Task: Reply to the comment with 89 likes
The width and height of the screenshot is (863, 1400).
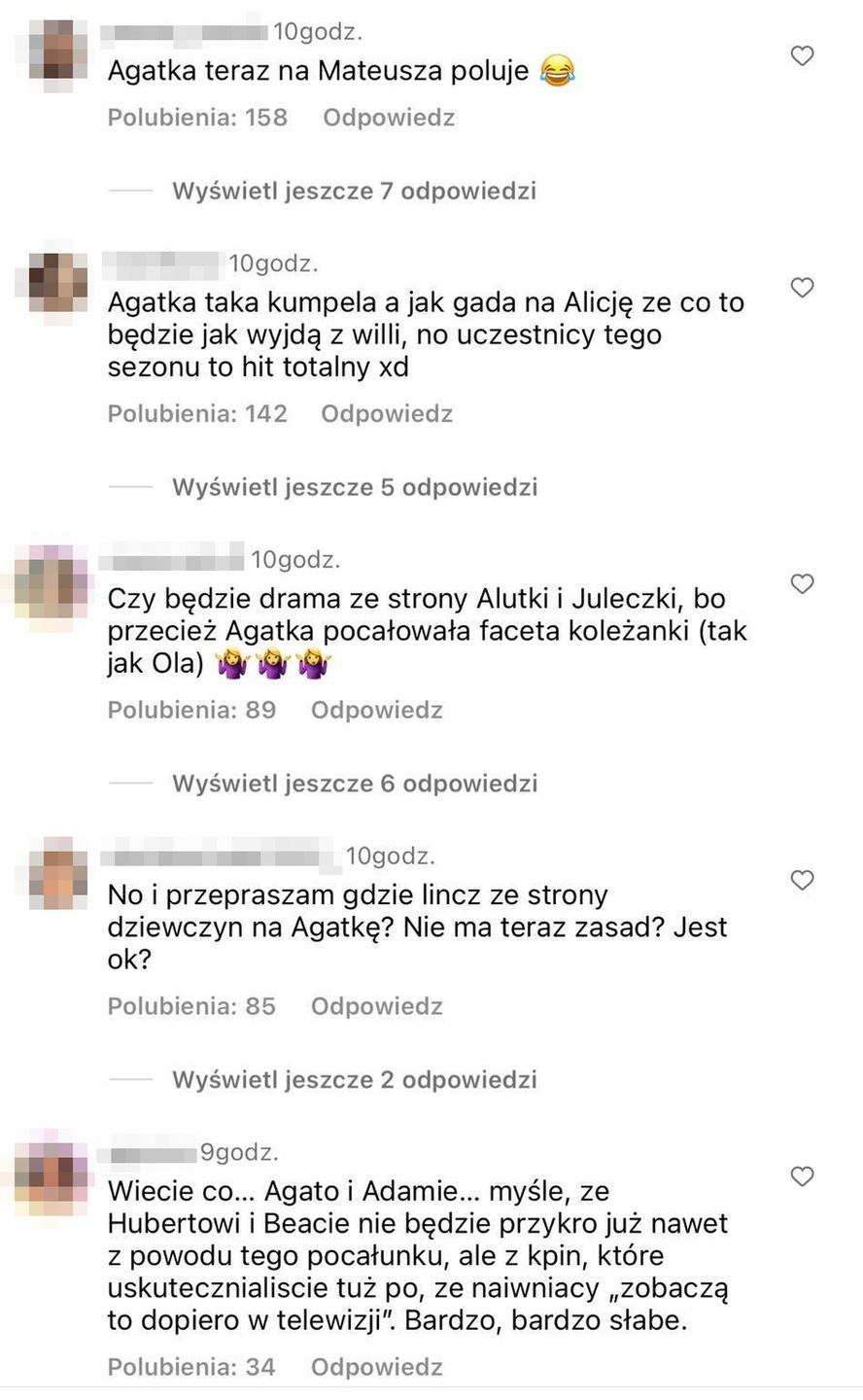Action: coord(377,711)
